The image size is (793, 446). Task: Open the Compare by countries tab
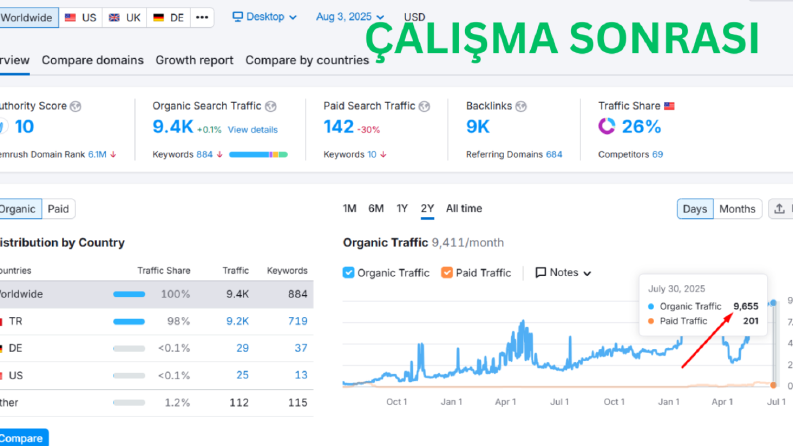[307, 60]
